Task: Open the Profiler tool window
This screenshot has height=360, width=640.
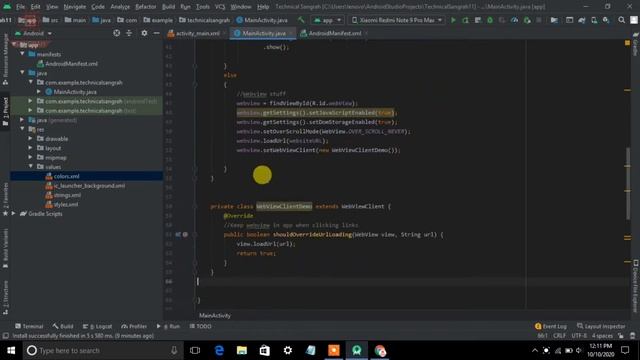Action: click(x=134, y=326)
